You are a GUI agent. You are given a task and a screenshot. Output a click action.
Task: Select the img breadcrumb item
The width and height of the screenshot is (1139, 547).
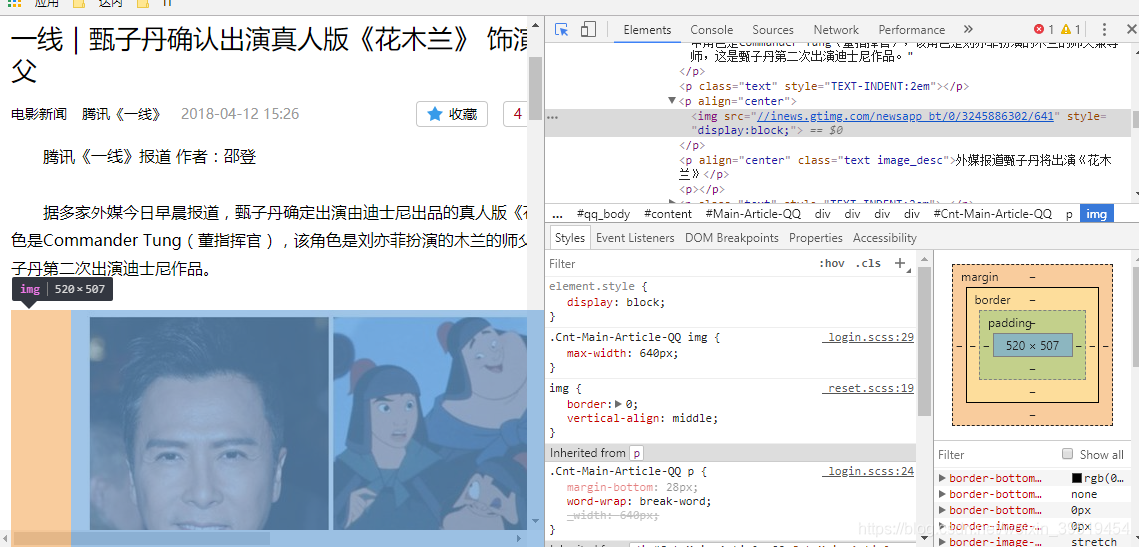click(1097, 214)
